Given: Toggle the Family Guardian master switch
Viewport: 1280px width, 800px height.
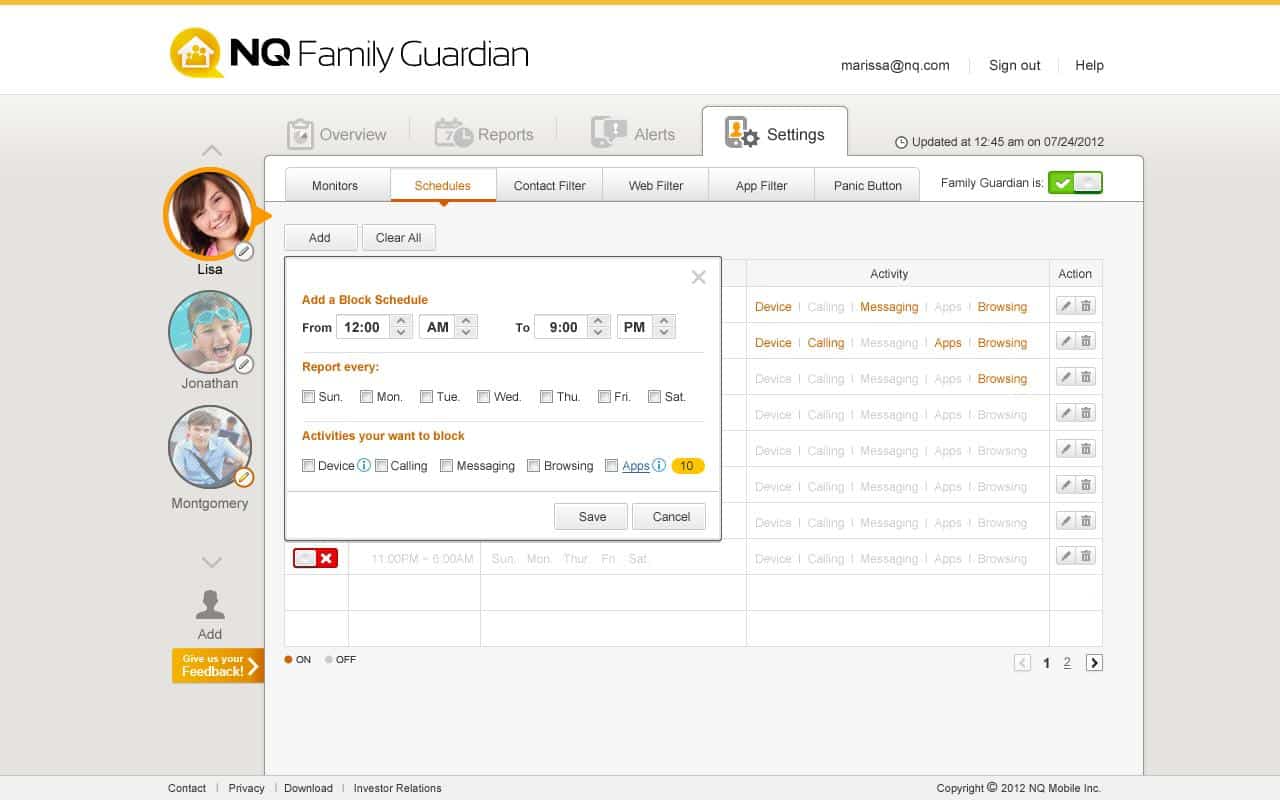Looking at the screenshot, I should 1077,182.
